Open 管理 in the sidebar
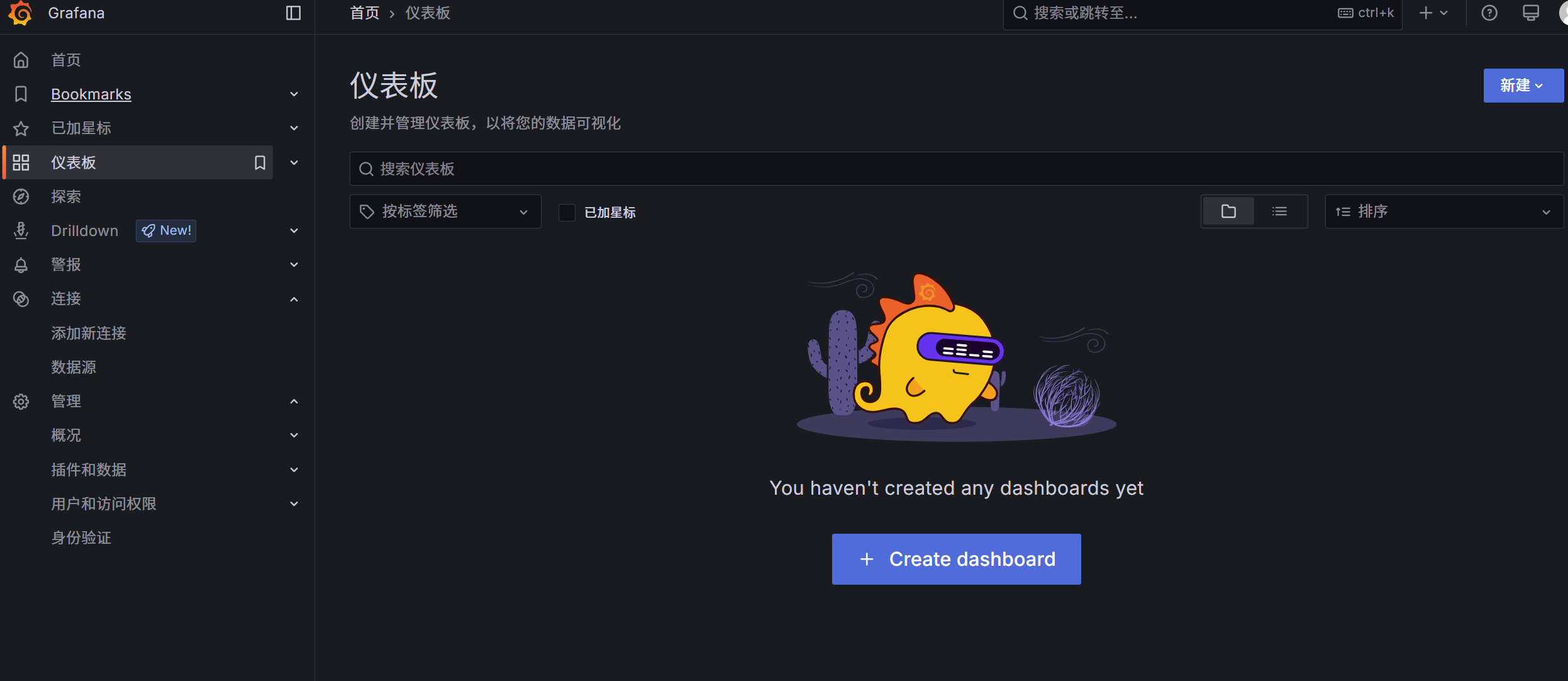 point(66,401)
